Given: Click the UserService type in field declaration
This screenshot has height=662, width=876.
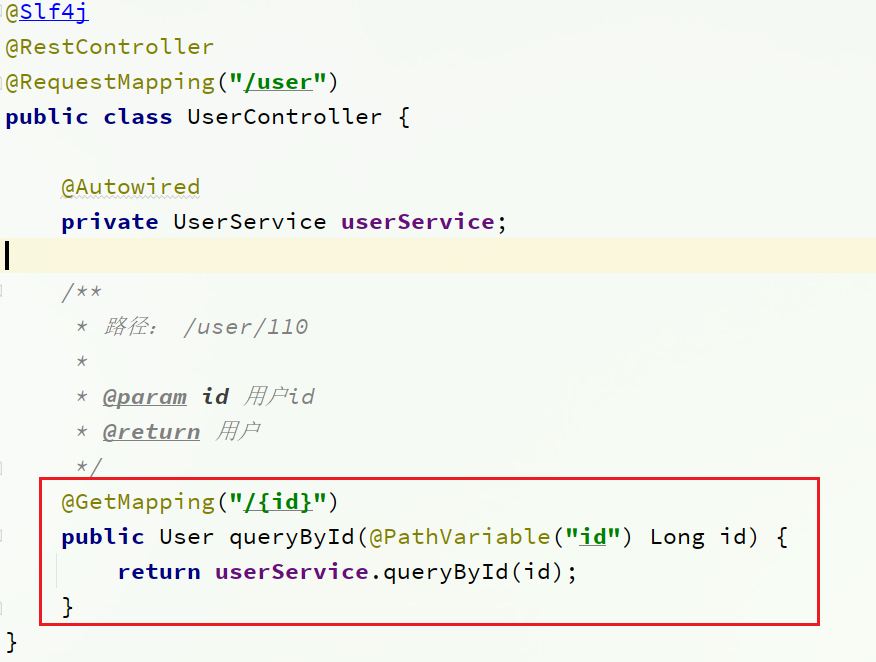Looking at the screenshot, I should pos(249,222).
